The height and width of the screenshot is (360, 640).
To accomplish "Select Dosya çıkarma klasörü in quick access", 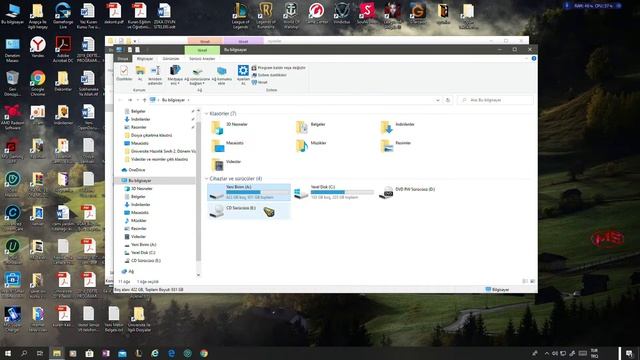I will pos(149,135).
